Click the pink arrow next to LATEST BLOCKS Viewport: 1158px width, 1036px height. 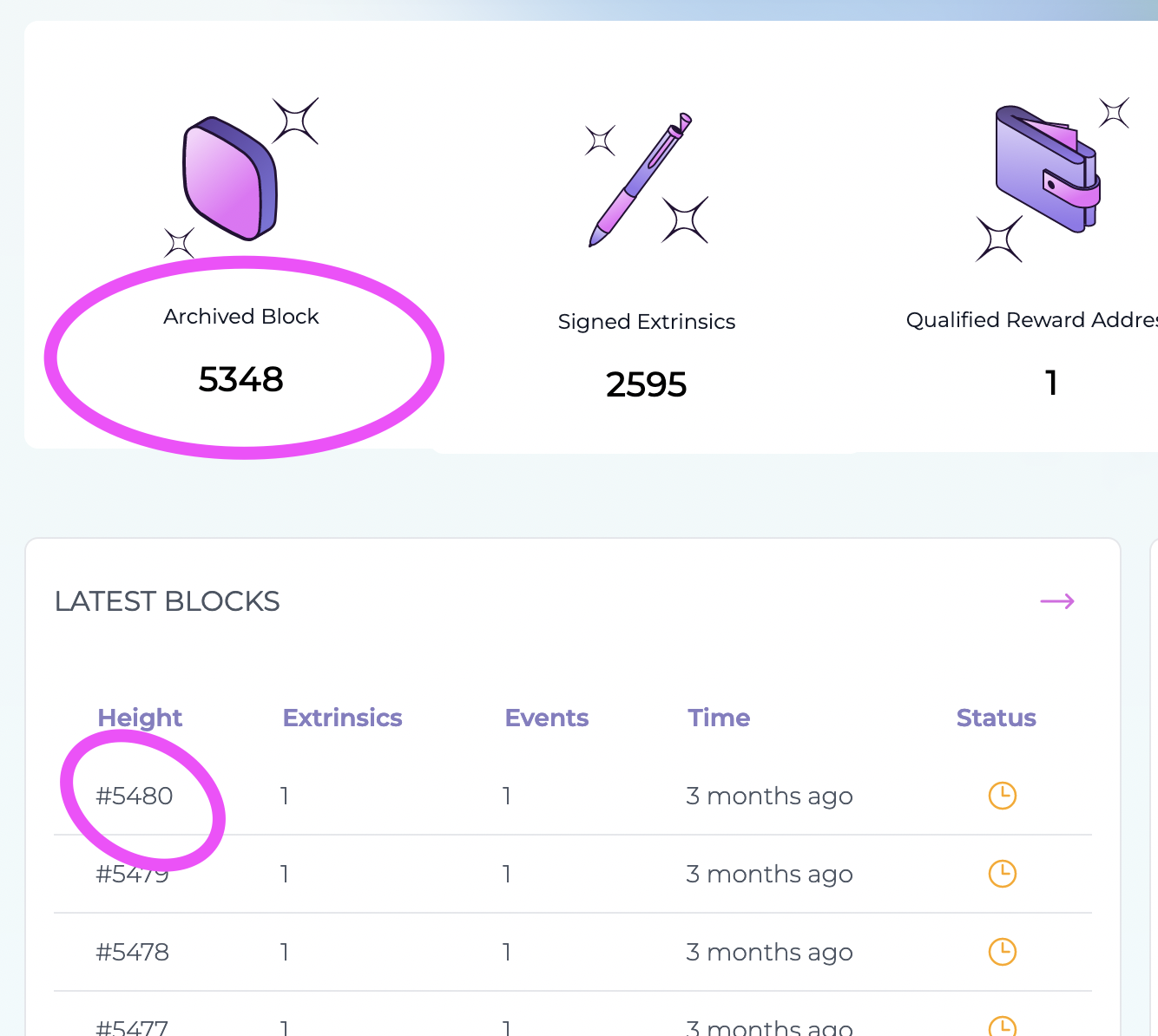tap(1057, 600)
